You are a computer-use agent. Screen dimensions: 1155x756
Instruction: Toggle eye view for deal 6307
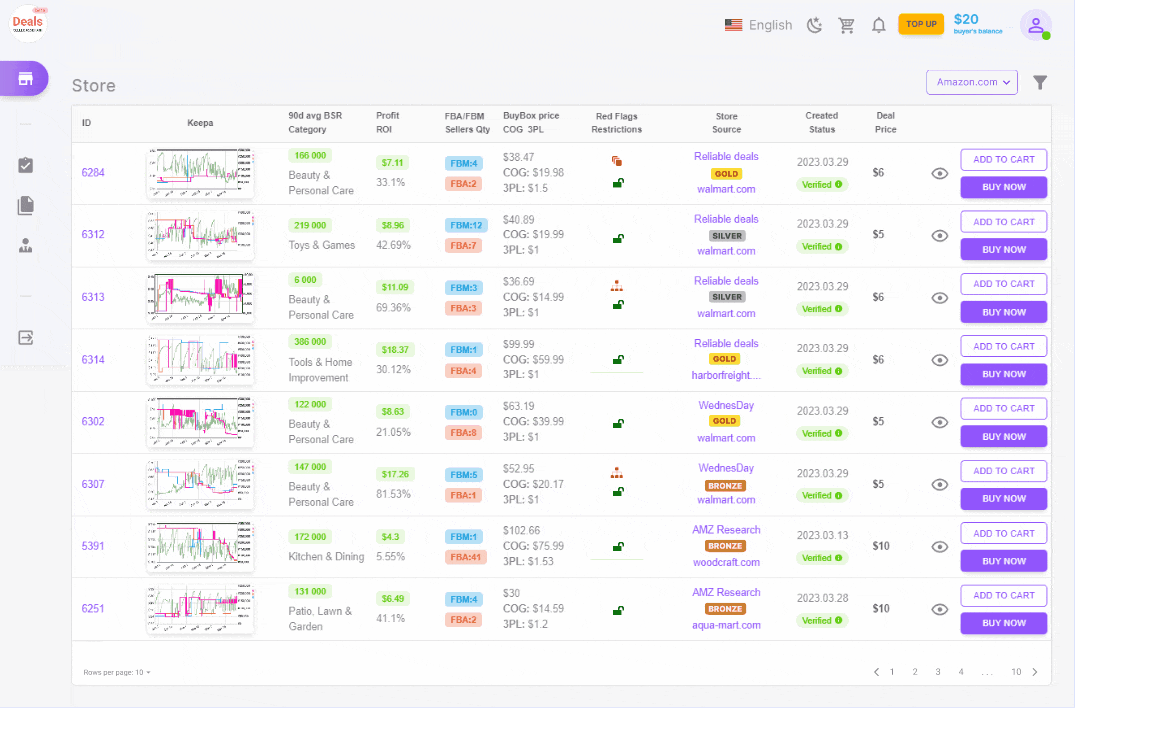click(939, 485)
